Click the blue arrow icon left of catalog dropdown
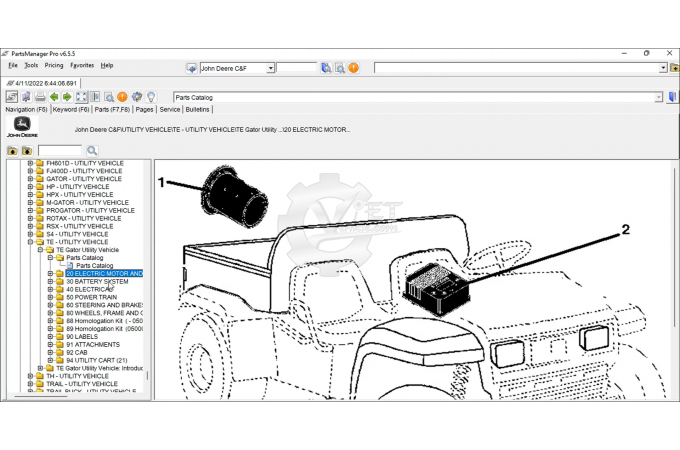 (191, 68)
